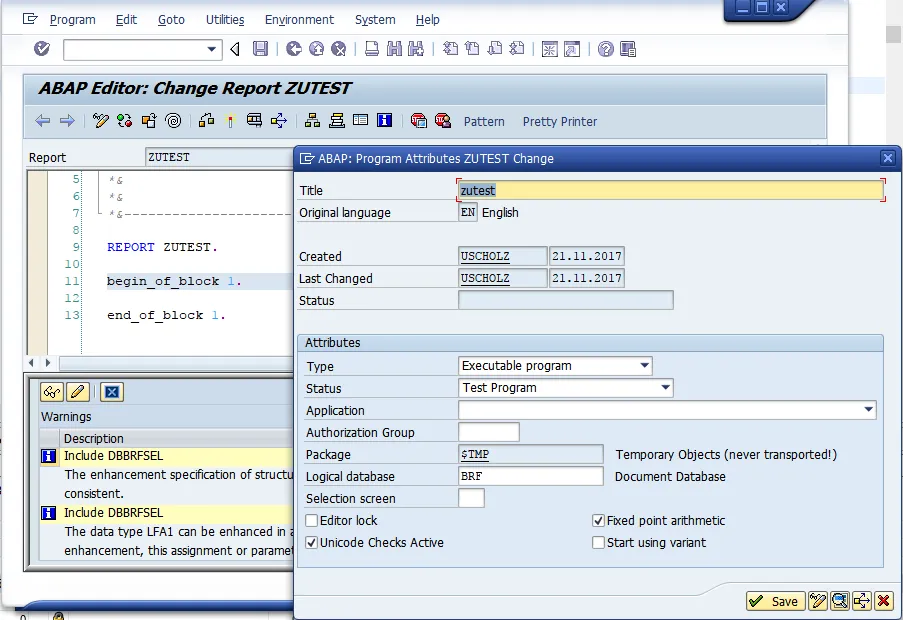This screenshot has width=903, height=620.
Task: Click the branching arrows icon in dialog
Action: (x=862, y=601)
